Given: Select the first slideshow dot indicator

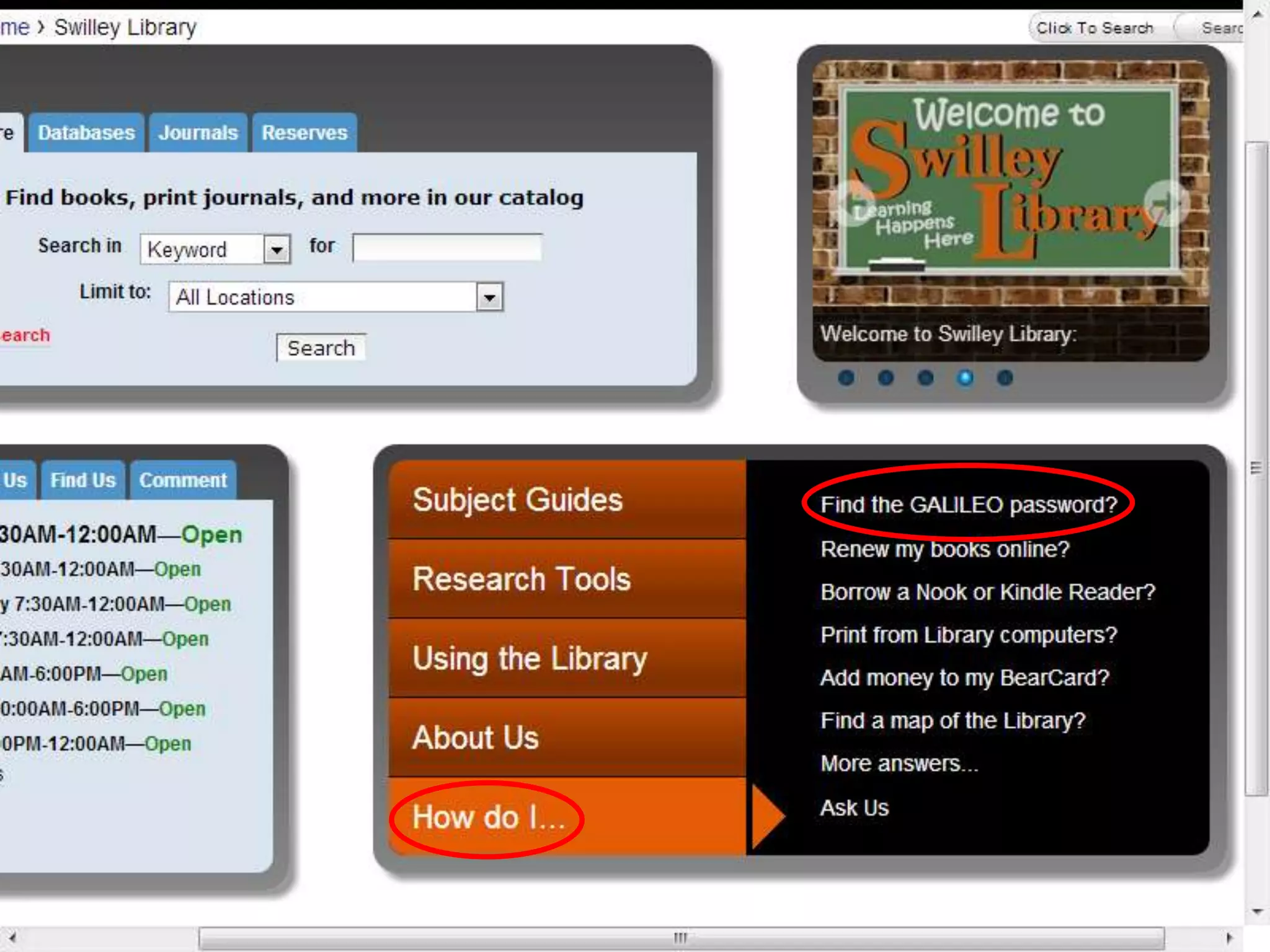Looking at the screenshot, I should tap(846, 377).
